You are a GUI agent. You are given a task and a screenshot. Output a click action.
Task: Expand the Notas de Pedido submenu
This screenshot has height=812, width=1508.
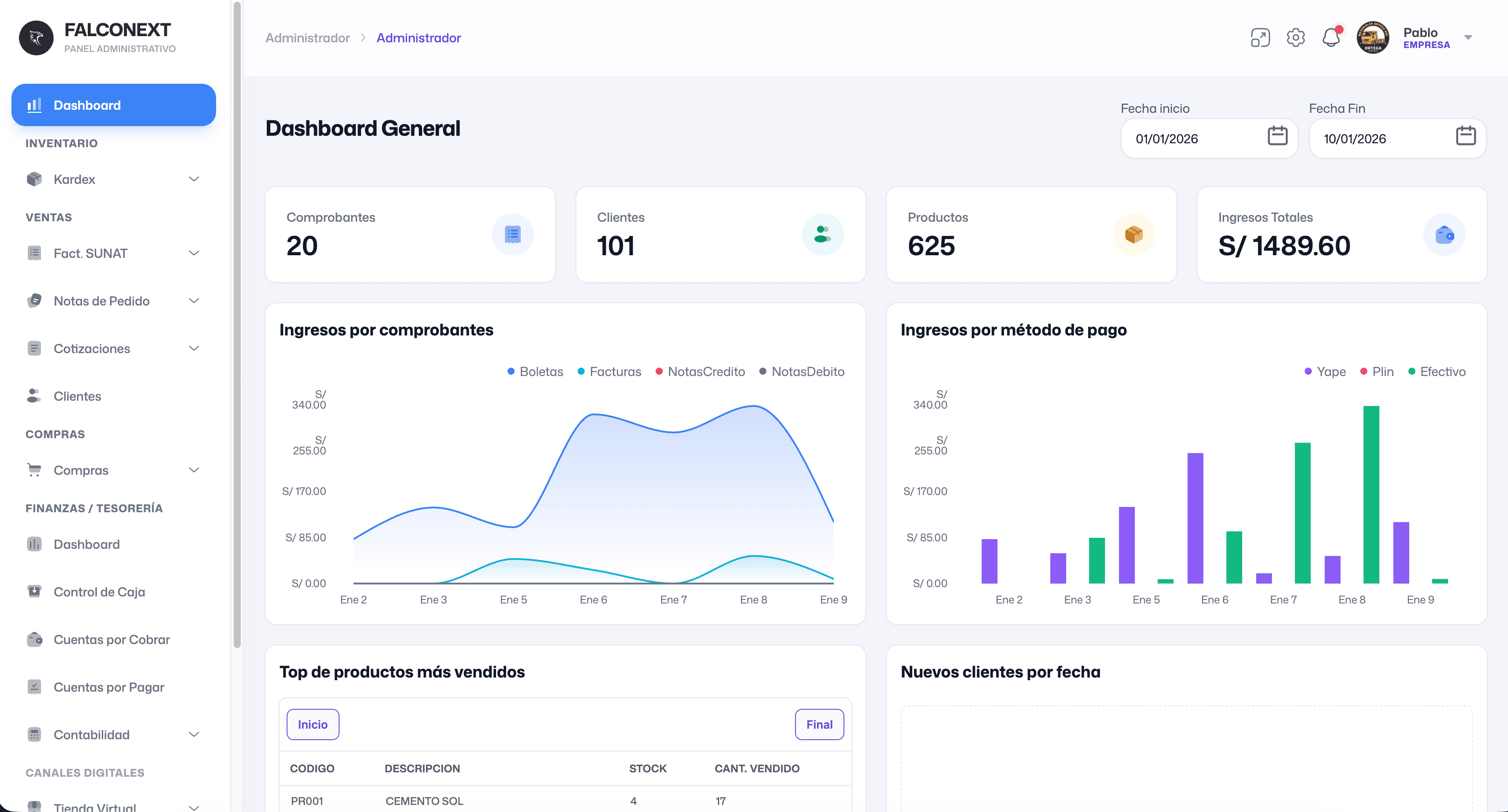(193, 300)
